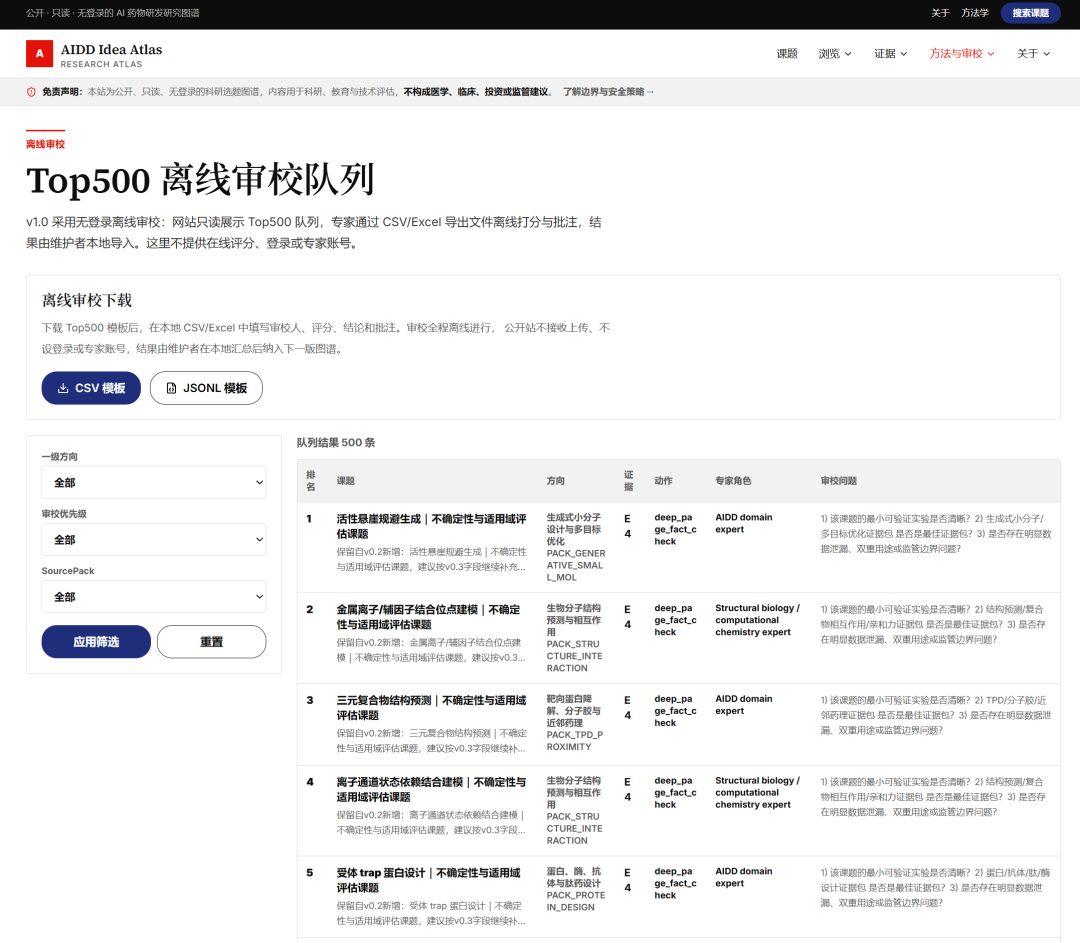Click the 审校问题 column header
The image size is (1080, 943).
(x=838, y=481)
